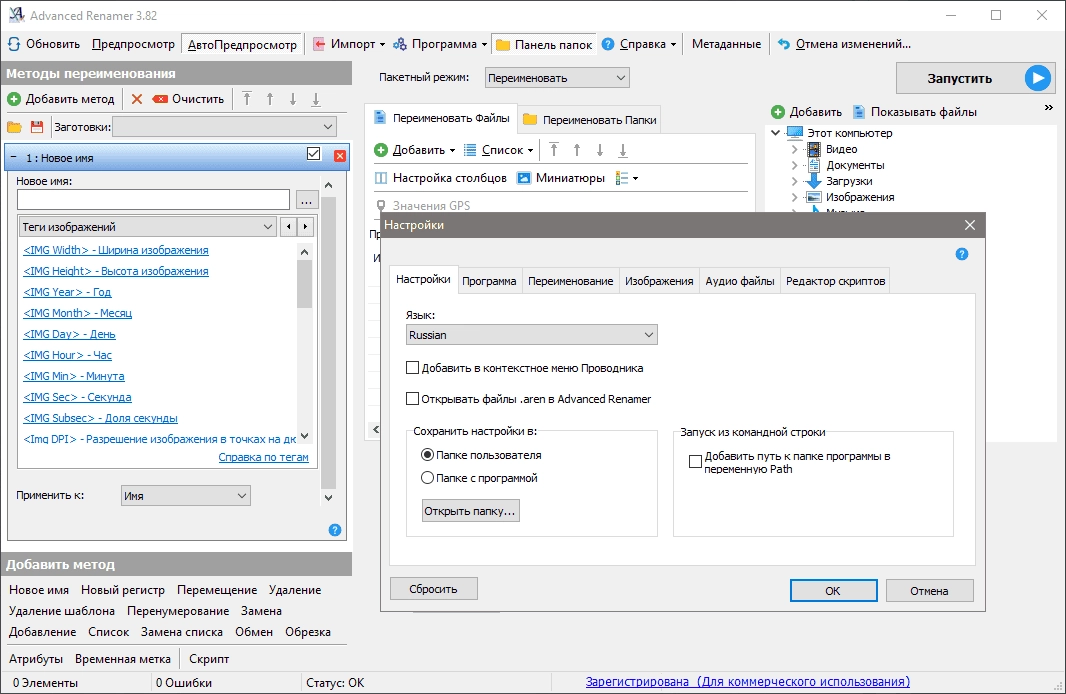Select Изображения in folder tree

click(x=860, y=197)
